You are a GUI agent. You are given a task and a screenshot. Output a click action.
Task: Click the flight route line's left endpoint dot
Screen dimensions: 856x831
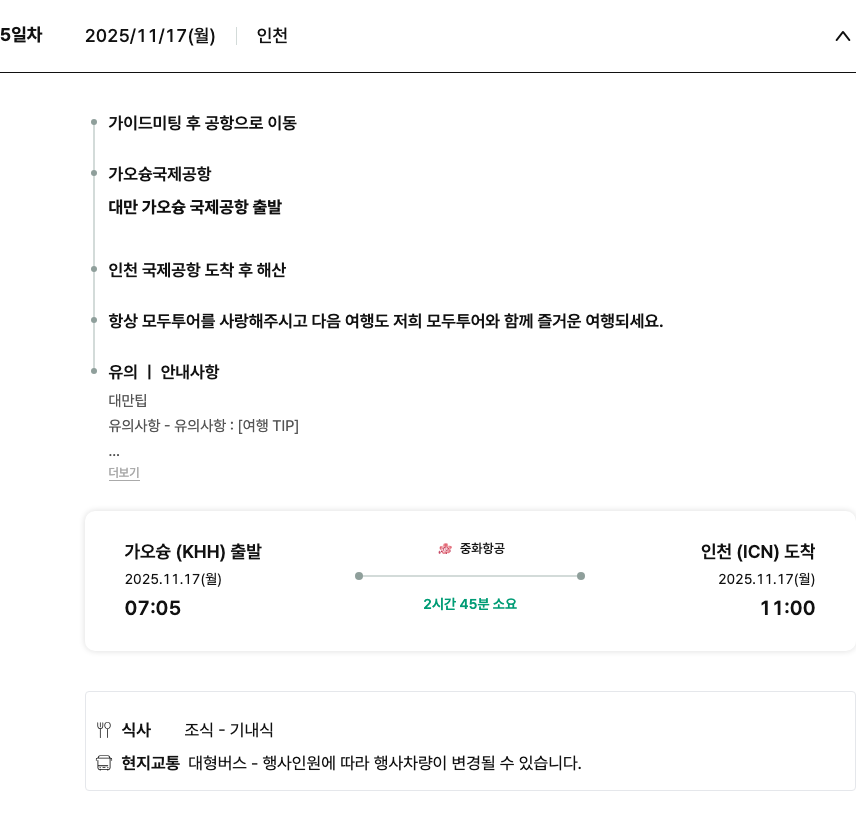[x=359, y=576]
